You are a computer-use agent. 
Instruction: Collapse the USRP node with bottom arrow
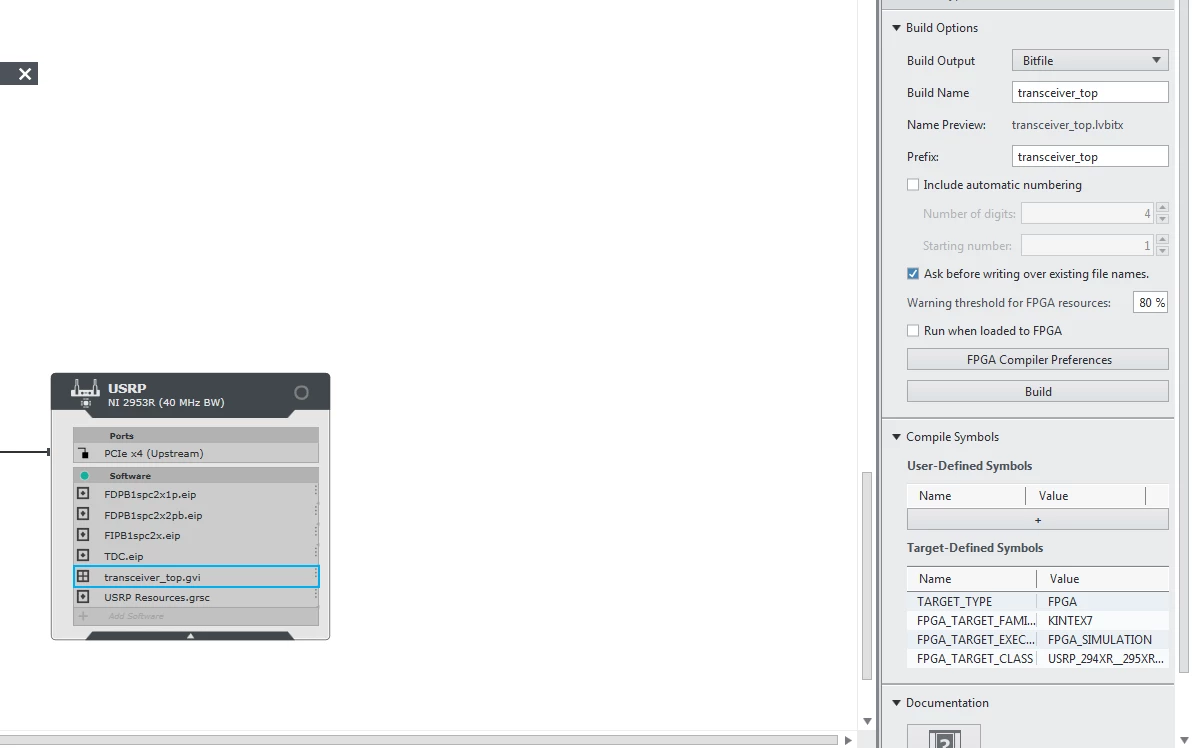[190, 635]
